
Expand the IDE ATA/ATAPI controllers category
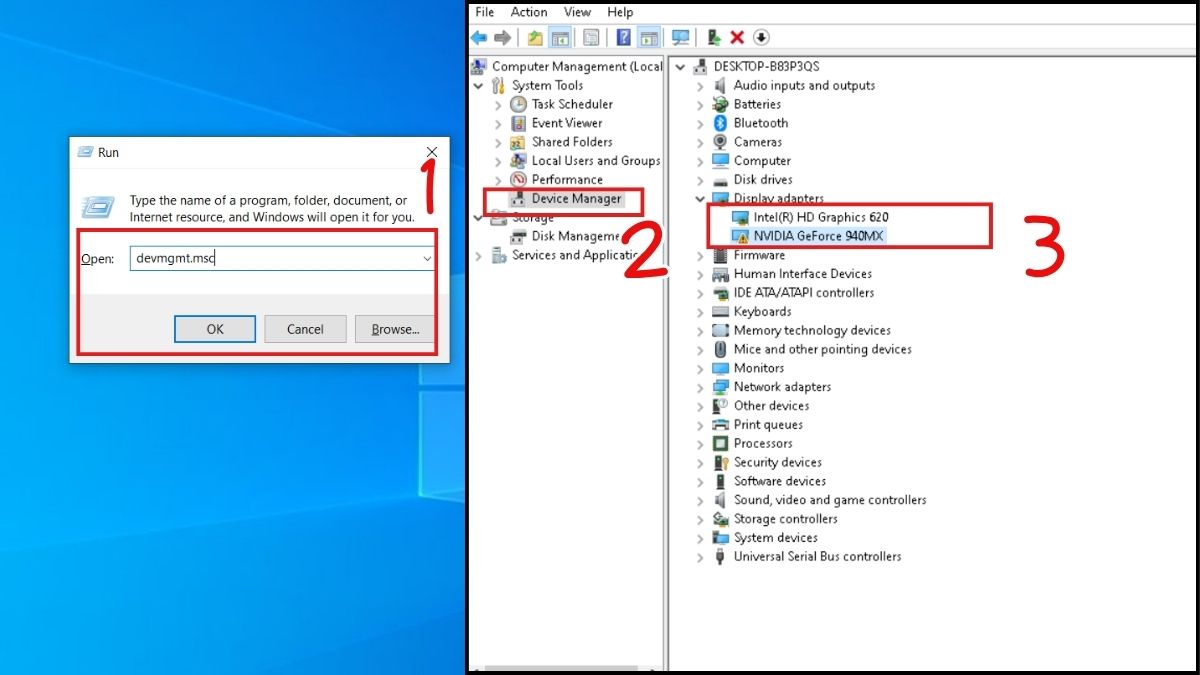tap(700, 293)
